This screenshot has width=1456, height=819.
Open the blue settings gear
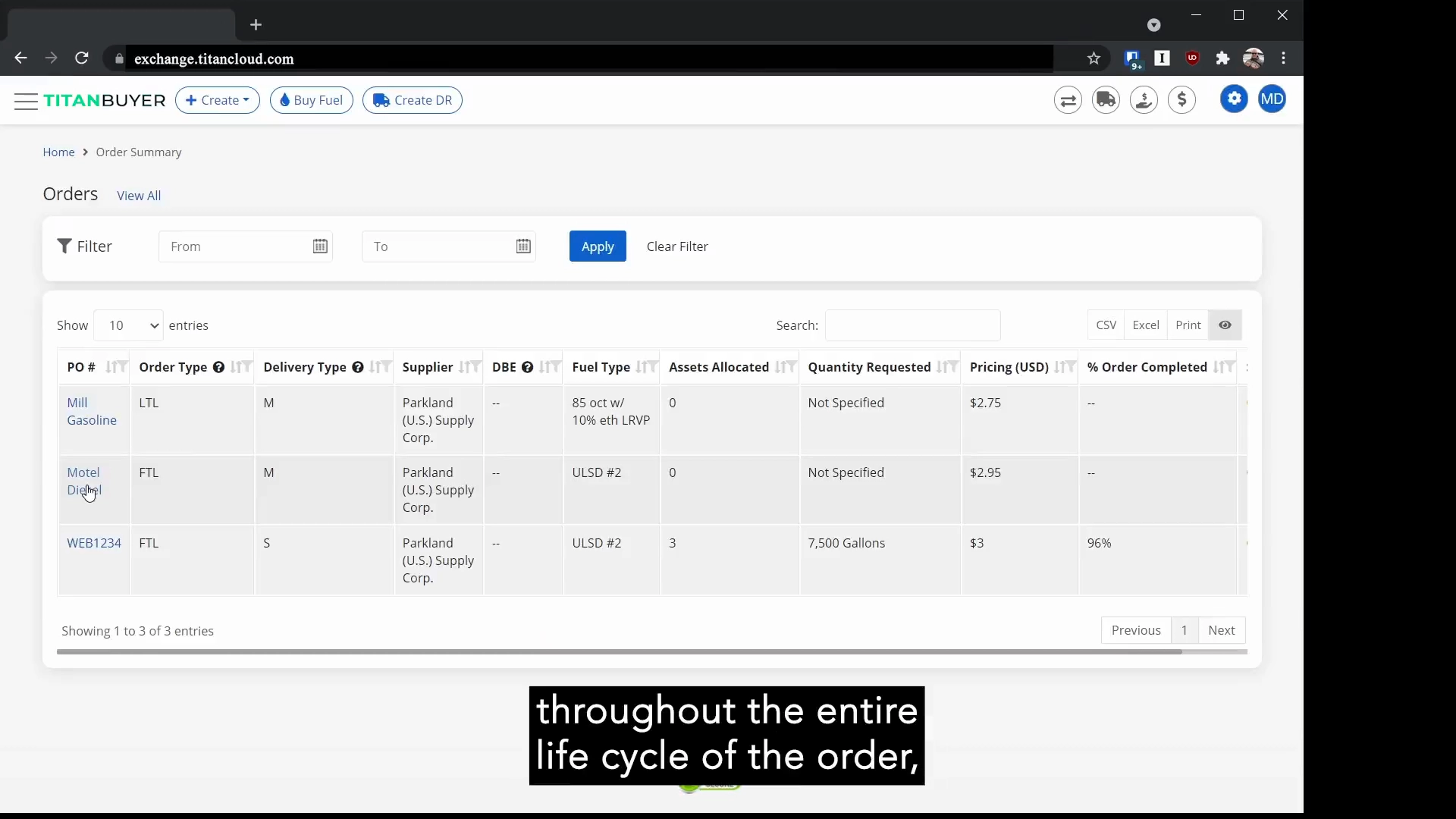coord(1234,99)
